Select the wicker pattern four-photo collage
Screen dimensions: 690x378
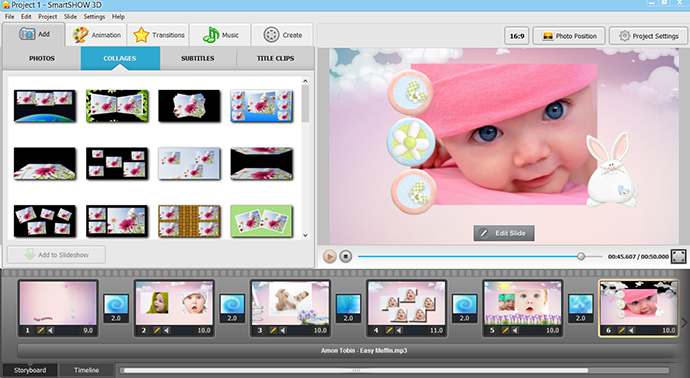[189, 221]
